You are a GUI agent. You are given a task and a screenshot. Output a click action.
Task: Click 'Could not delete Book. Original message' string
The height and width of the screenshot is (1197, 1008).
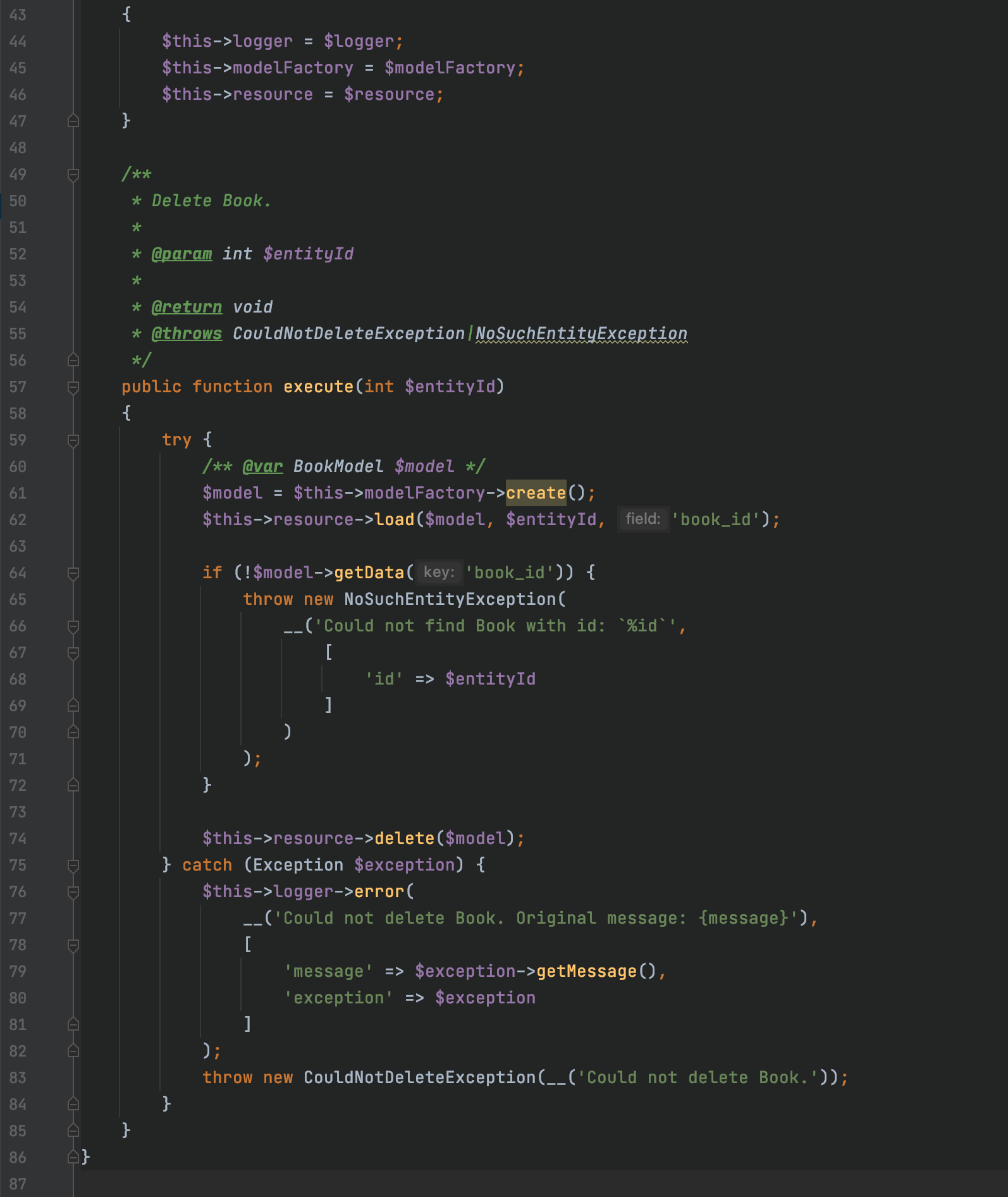pyautogui.click(x=536, y=918)
